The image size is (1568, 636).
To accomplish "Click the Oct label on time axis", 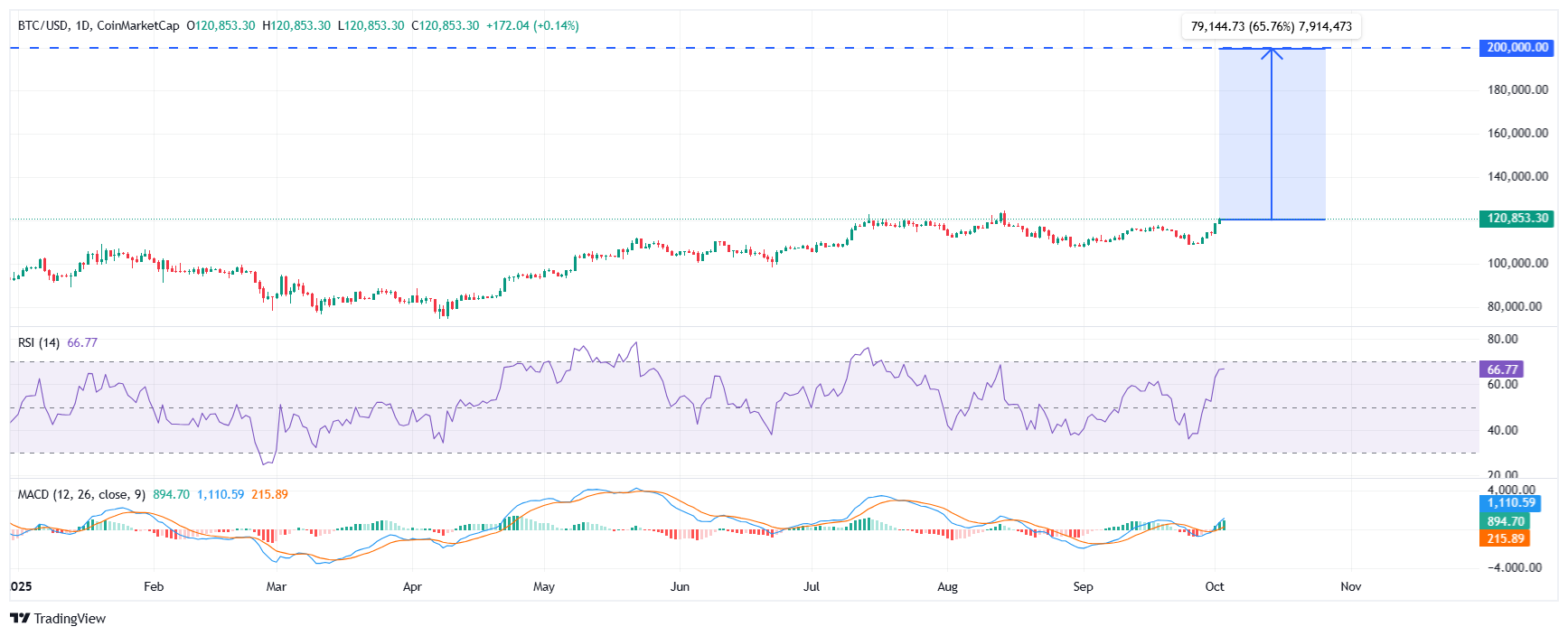I will pyautogui.click(x=1214, y=587).
